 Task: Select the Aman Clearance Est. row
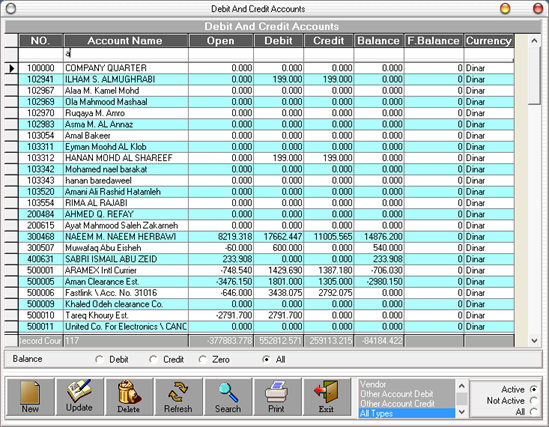pos(266,282)
